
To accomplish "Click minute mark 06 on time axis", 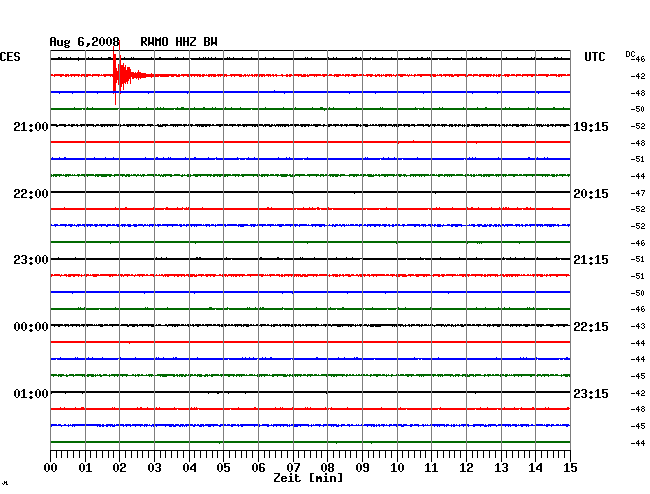I will point(258,468).
